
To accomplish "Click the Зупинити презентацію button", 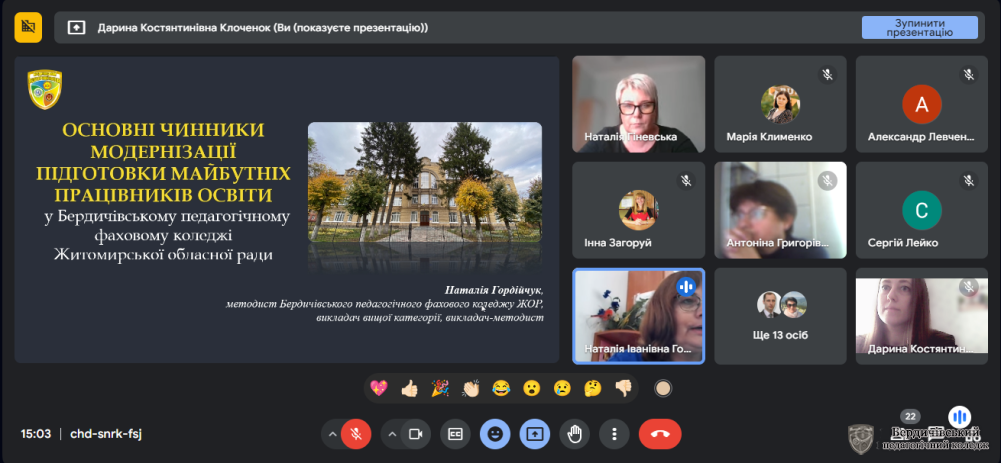I will 919,27.
